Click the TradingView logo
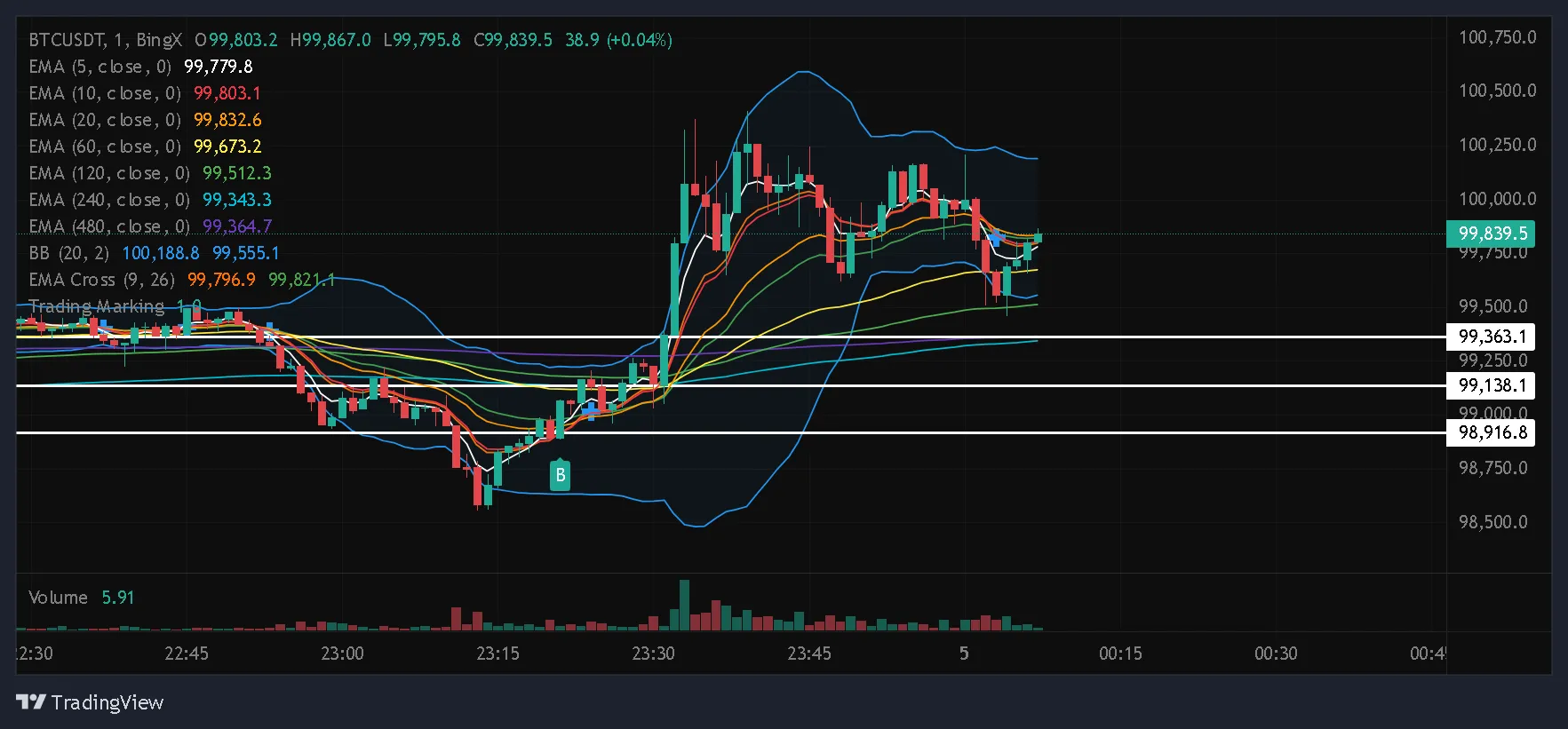The image size is (1568, 729). pos(90,702)
